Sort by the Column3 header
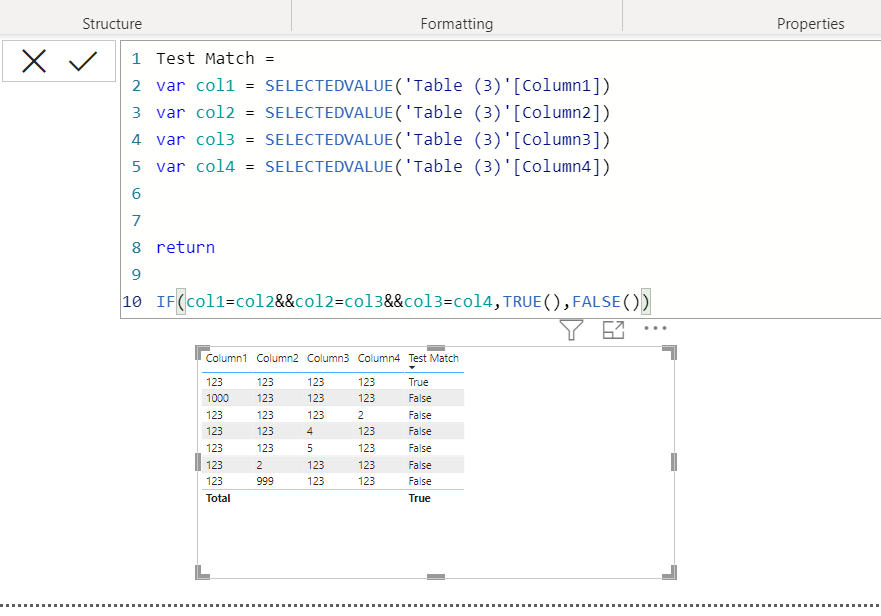 pyautogui.click(x=328, y=358)
